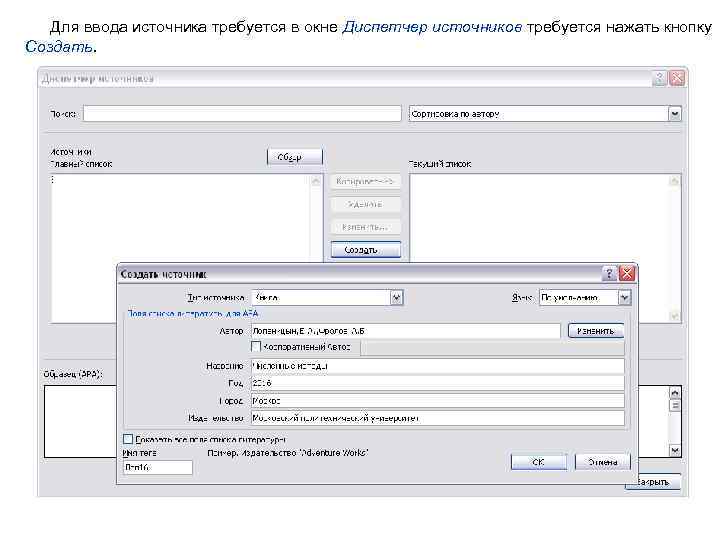The width and height of the screenshot is (720, 540).
Task: Toggle the Корпоративный автор checkbox
Action: click(x=256, y=347)
